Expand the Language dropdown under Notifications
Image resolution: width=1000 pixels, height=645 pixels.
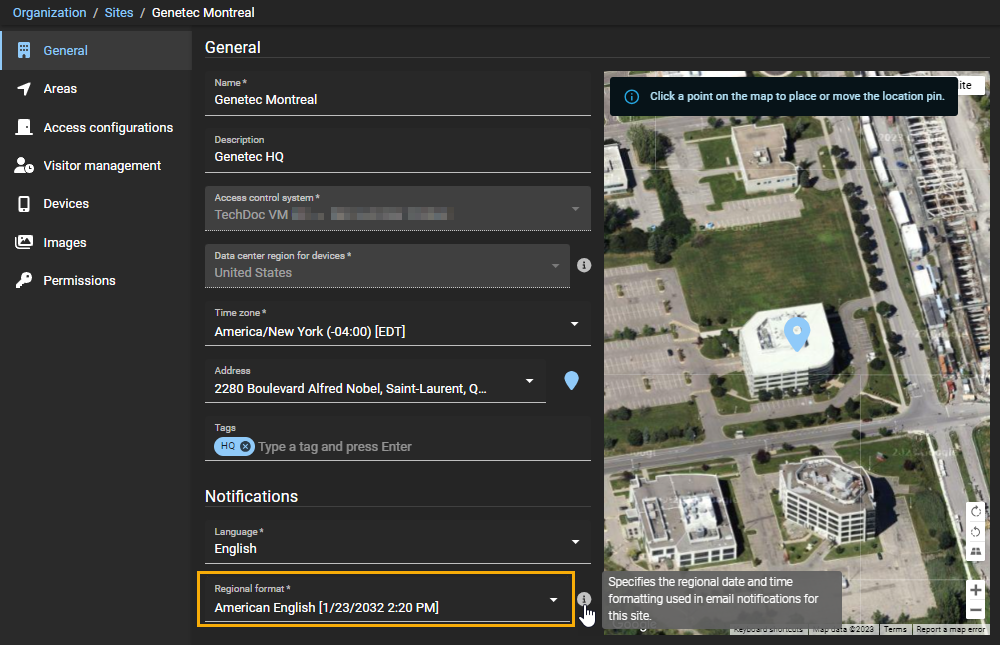pyautogui.click(x=575, y=542)
